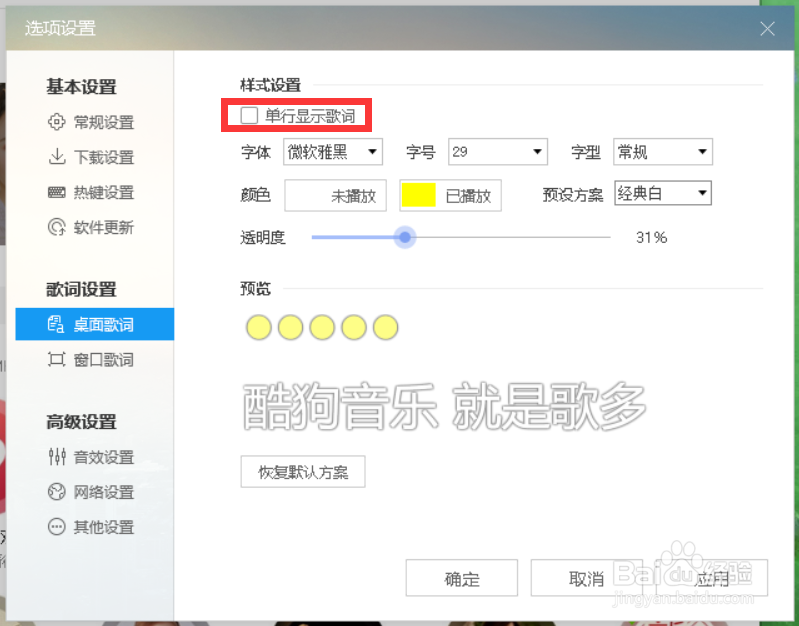799x626 pixels.
Task: Open the 字号 29 dropdown
Action: coord(498,151)
